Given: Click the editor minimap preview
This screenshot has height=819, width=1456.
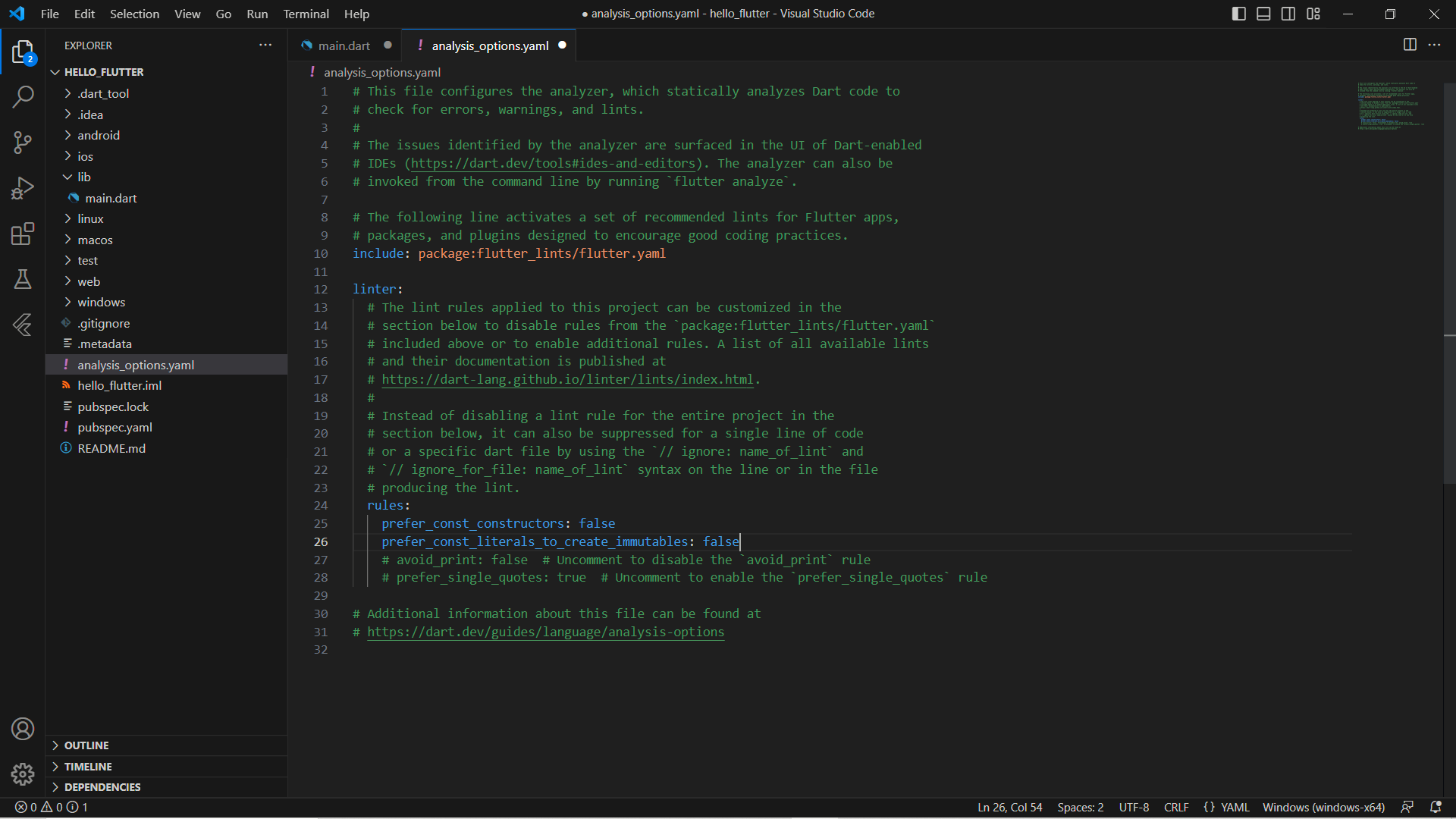Looking at the screenshot, I should click(x=1391, y=106).
